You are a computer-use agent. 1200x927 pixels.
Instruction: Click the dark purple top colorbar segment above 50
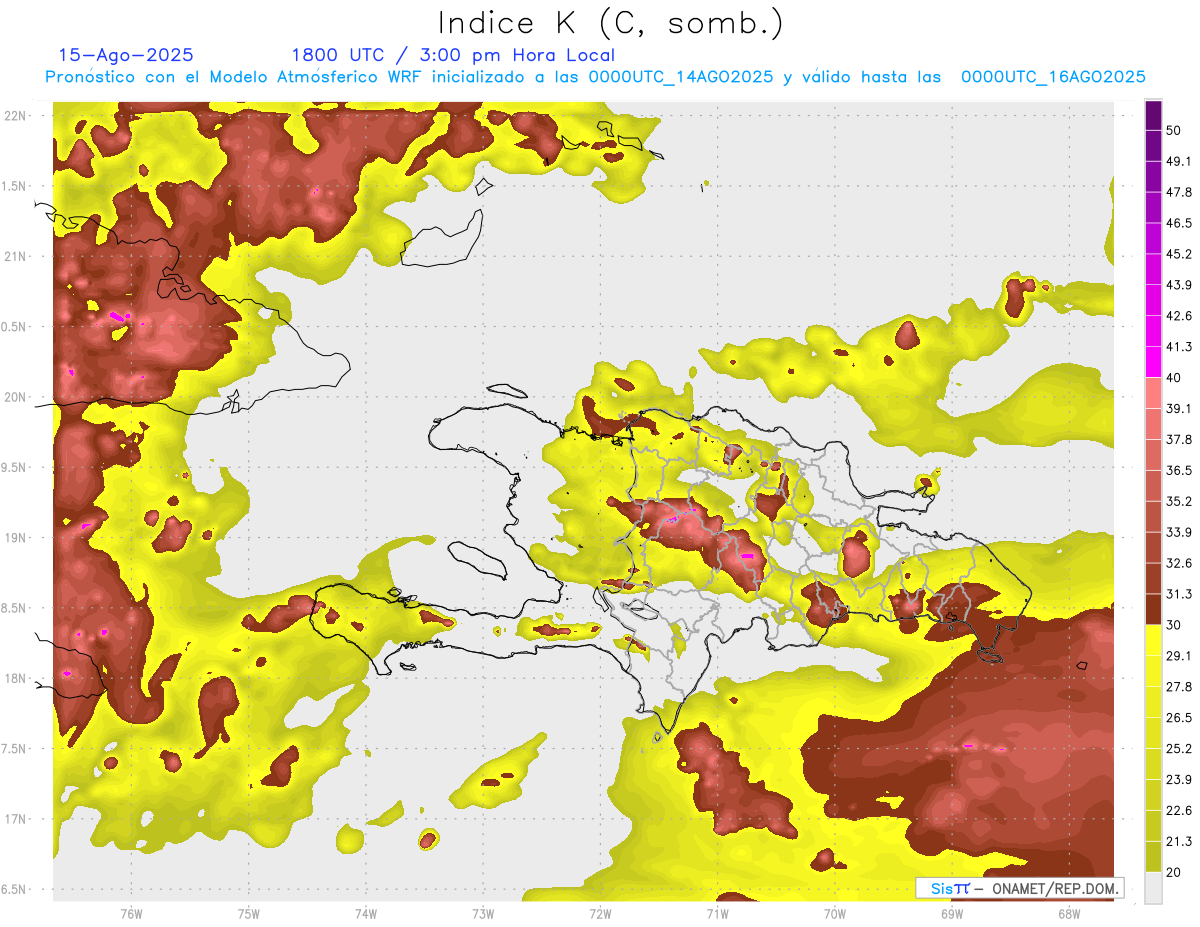point(1153,115)
